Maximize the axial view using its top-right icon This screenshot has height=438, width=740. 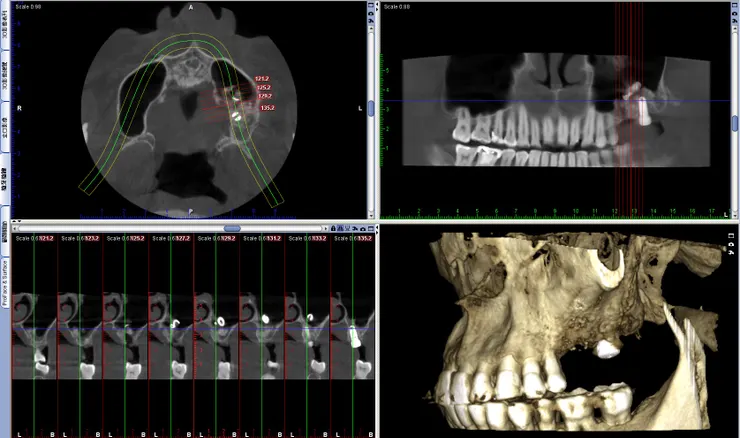tap(371, 5)
